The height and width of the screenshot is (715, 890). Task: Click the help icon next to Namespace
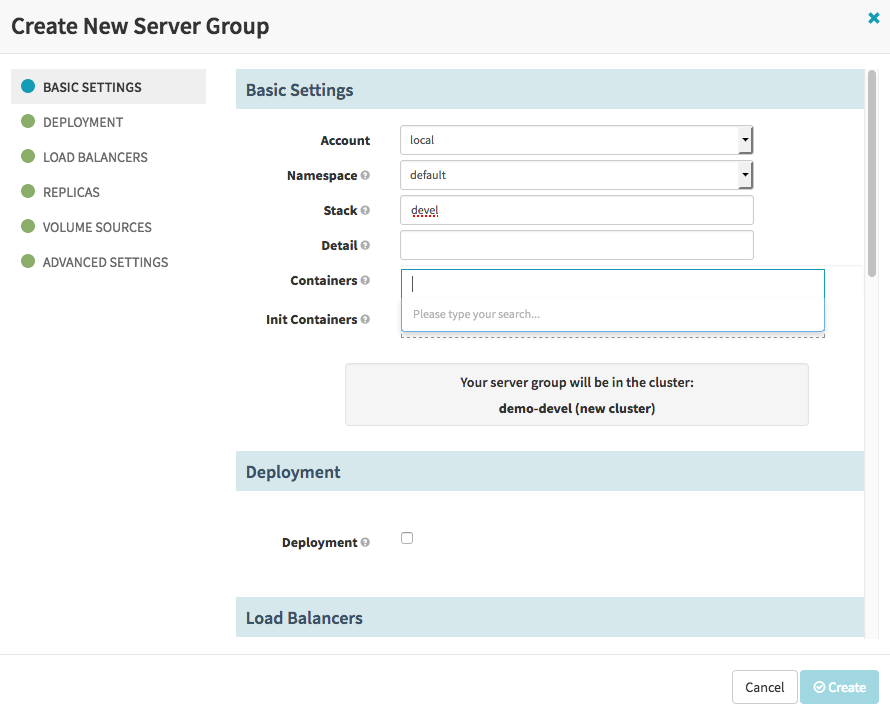pos(365,176)
